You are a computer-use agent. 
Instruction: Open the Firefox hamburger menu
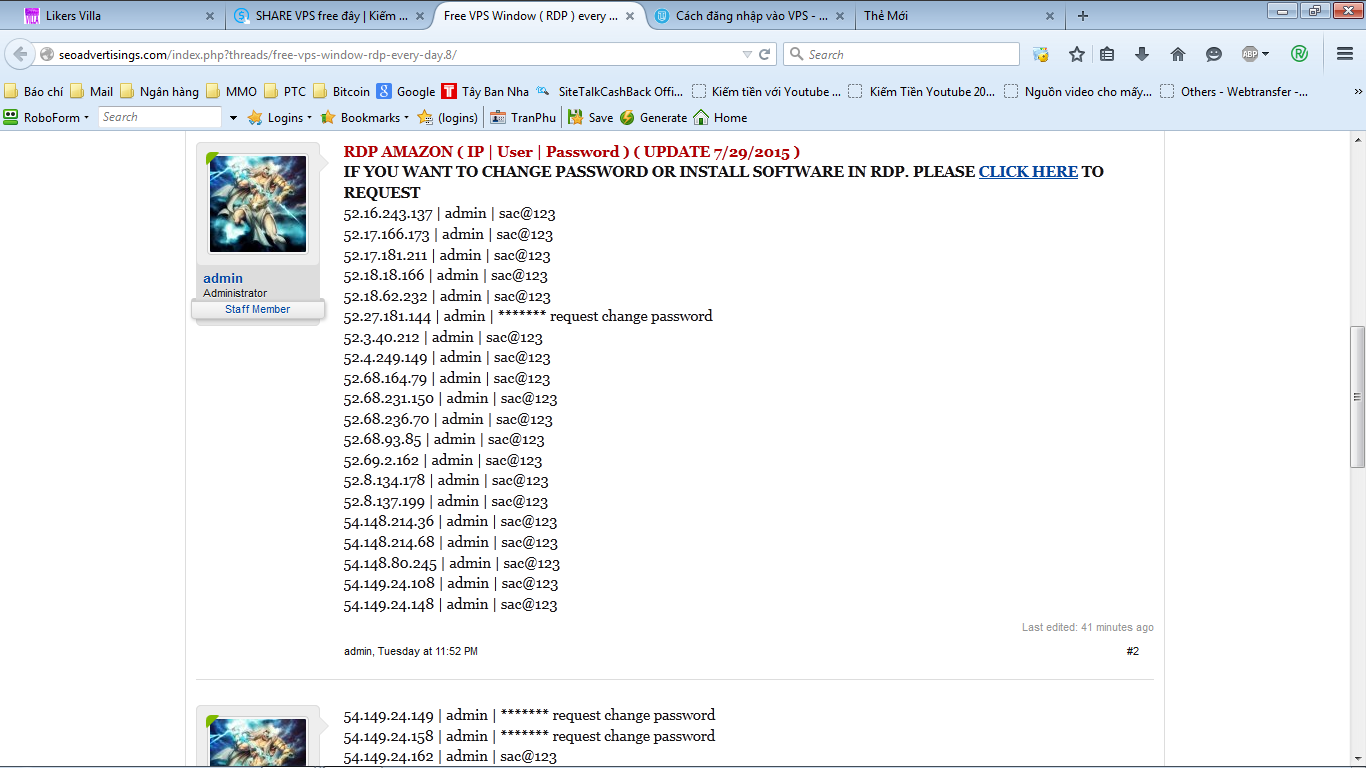[1345, 54]
